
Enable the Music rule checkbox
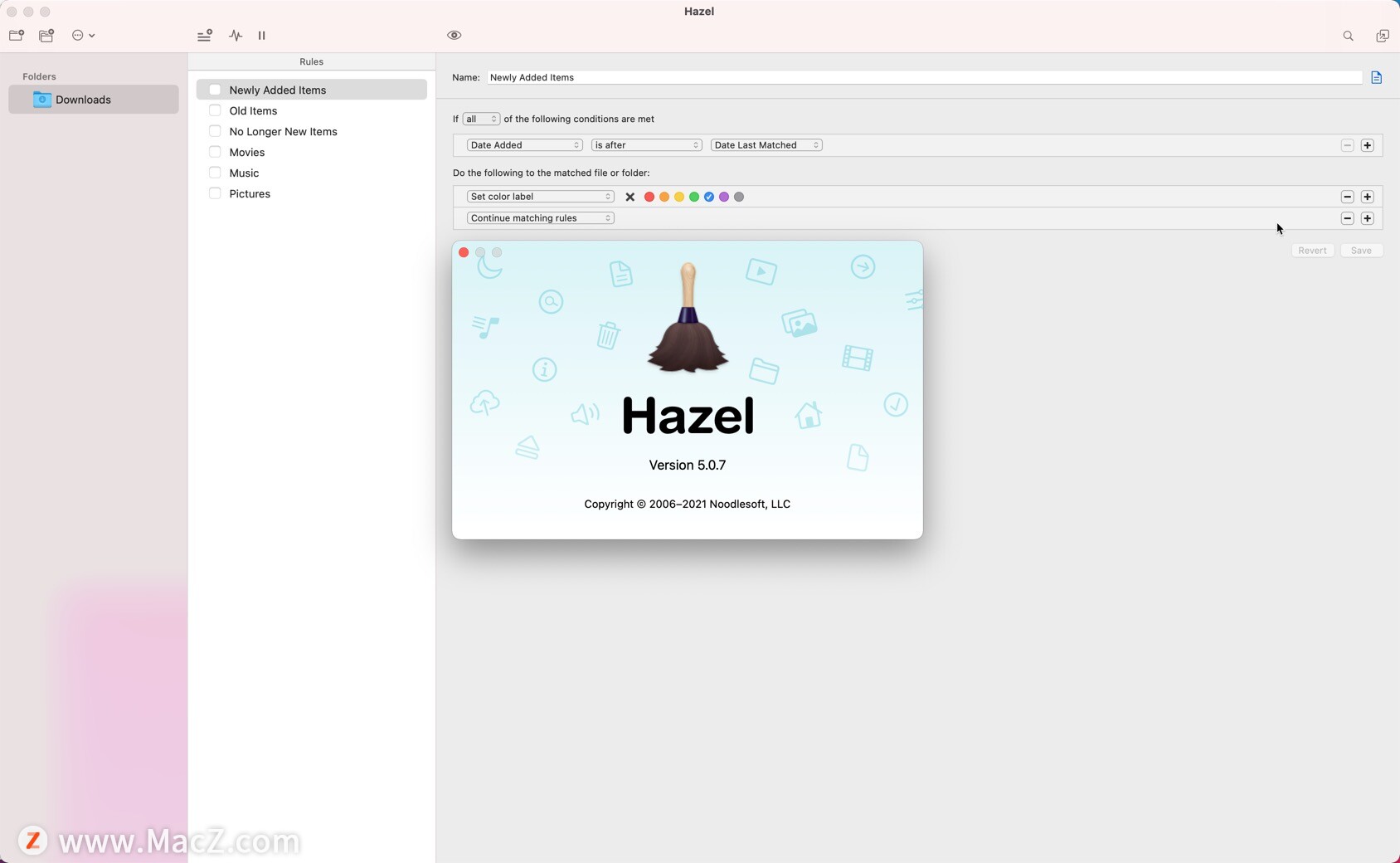(x=215, y=173)
